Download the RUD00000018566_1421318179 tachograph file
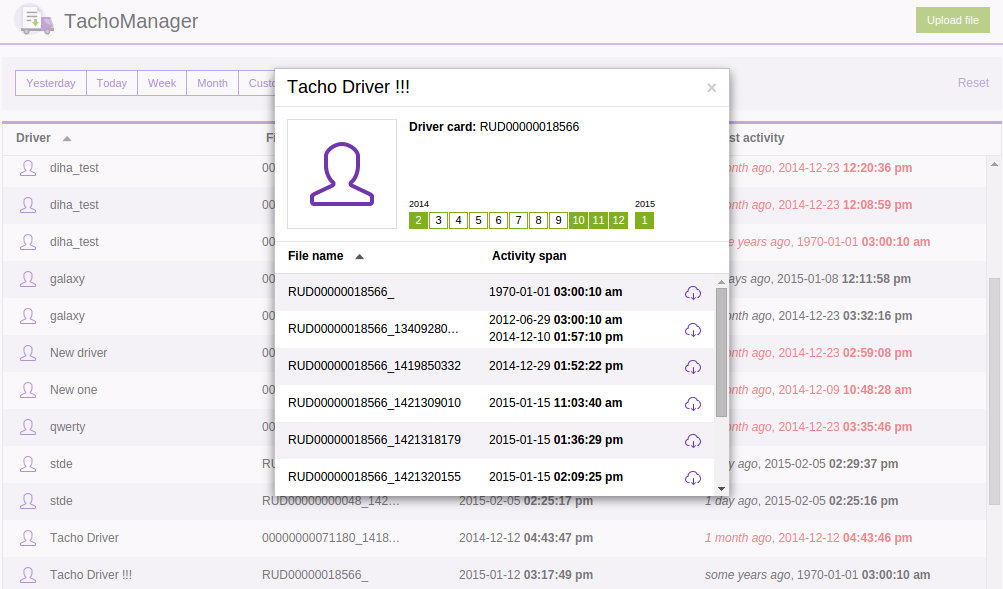The image size is (1003, 589). [x=693, y=440]
